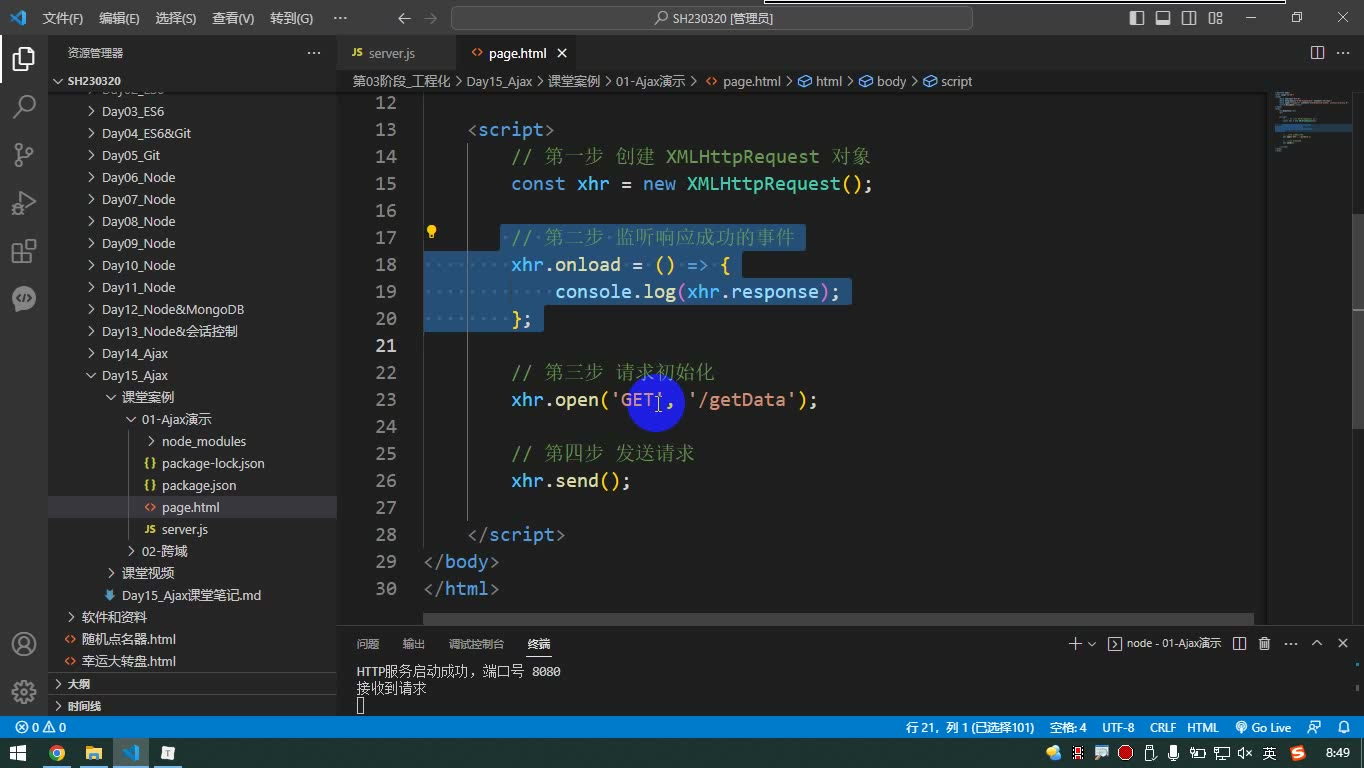Split the editor to the right
Image resolution: width=1364 pixels, height=768 pixels.
(1317, 53)
